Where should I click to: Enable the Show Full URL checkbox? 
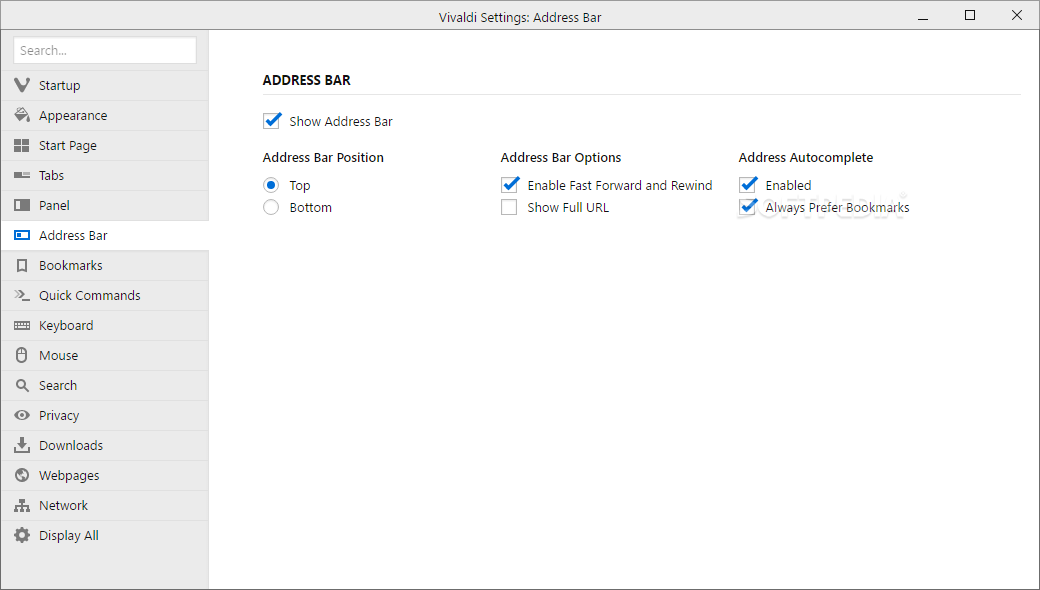click(x=509, y=207)
